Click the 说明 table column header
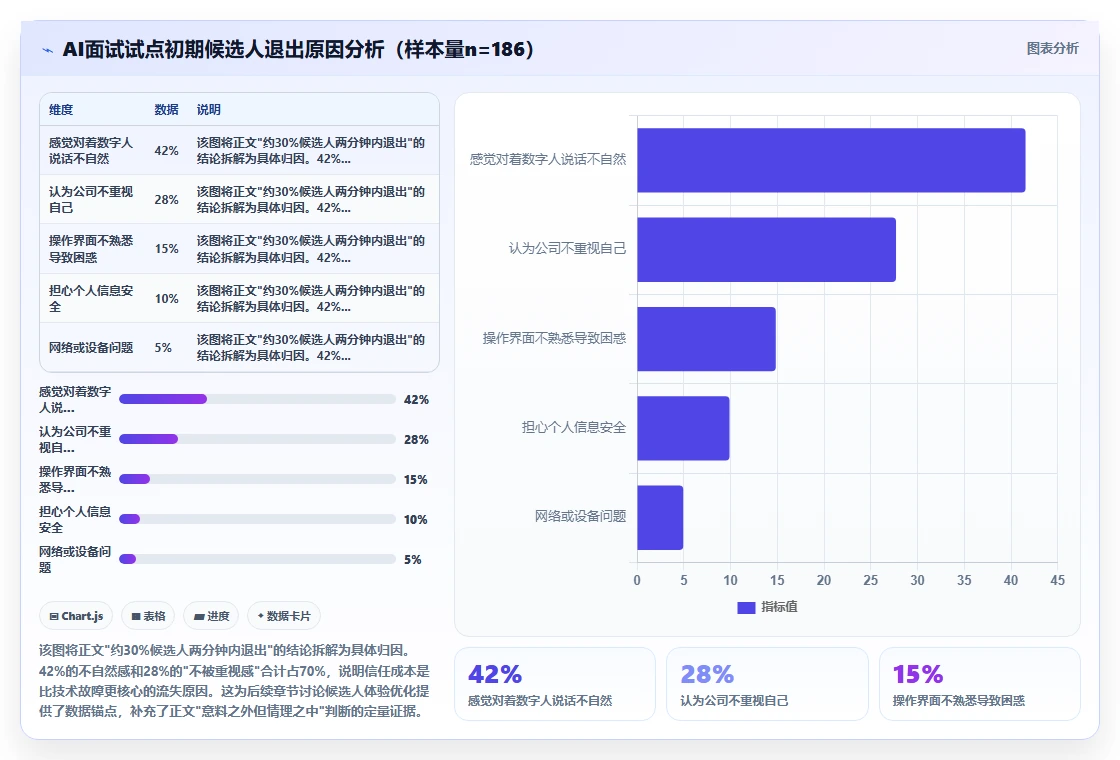Image resolution: width=1120 pixels, height=760 pixels. [x=209, y=109]
